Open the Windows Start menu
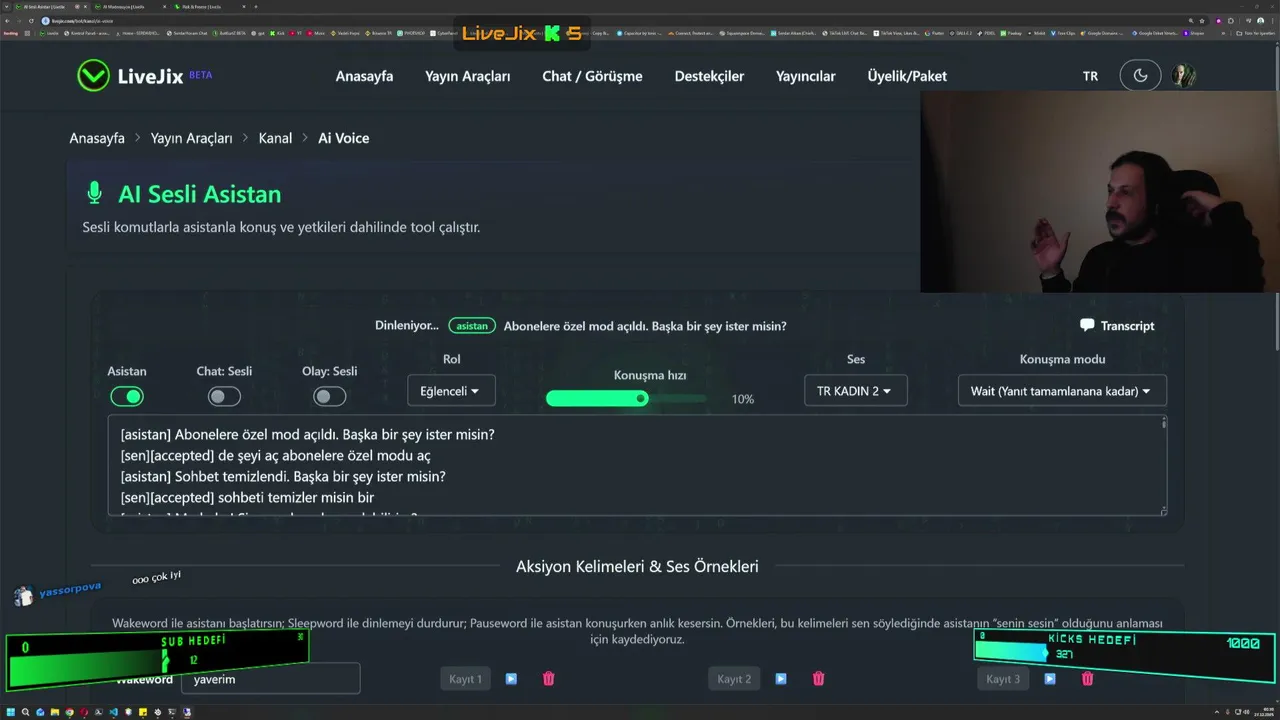This screenshot has height=720, width=1280. tap(11, 712)
